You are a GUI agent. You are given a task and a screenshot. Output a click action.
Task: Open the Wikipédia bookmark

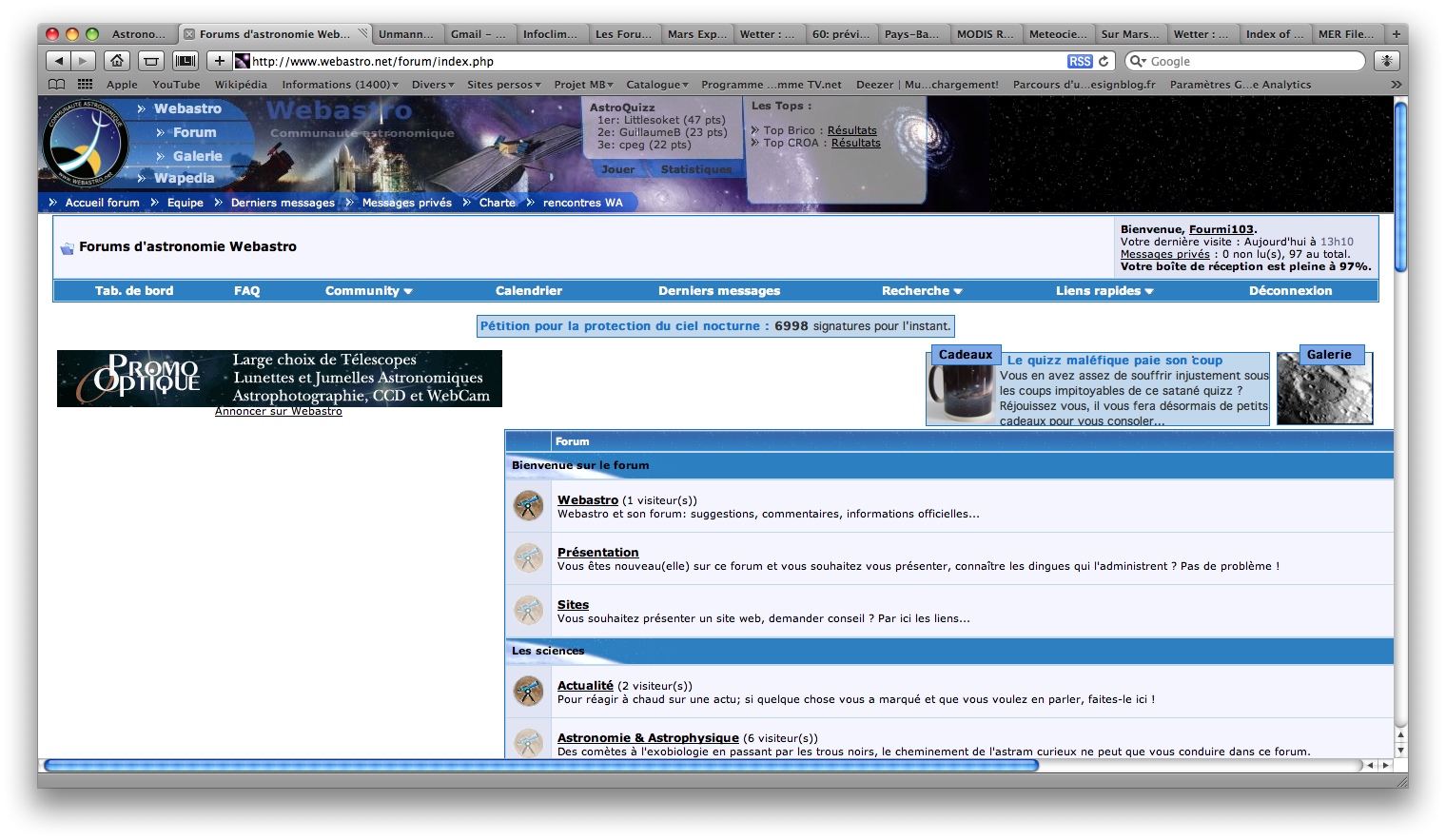(241, 85)
